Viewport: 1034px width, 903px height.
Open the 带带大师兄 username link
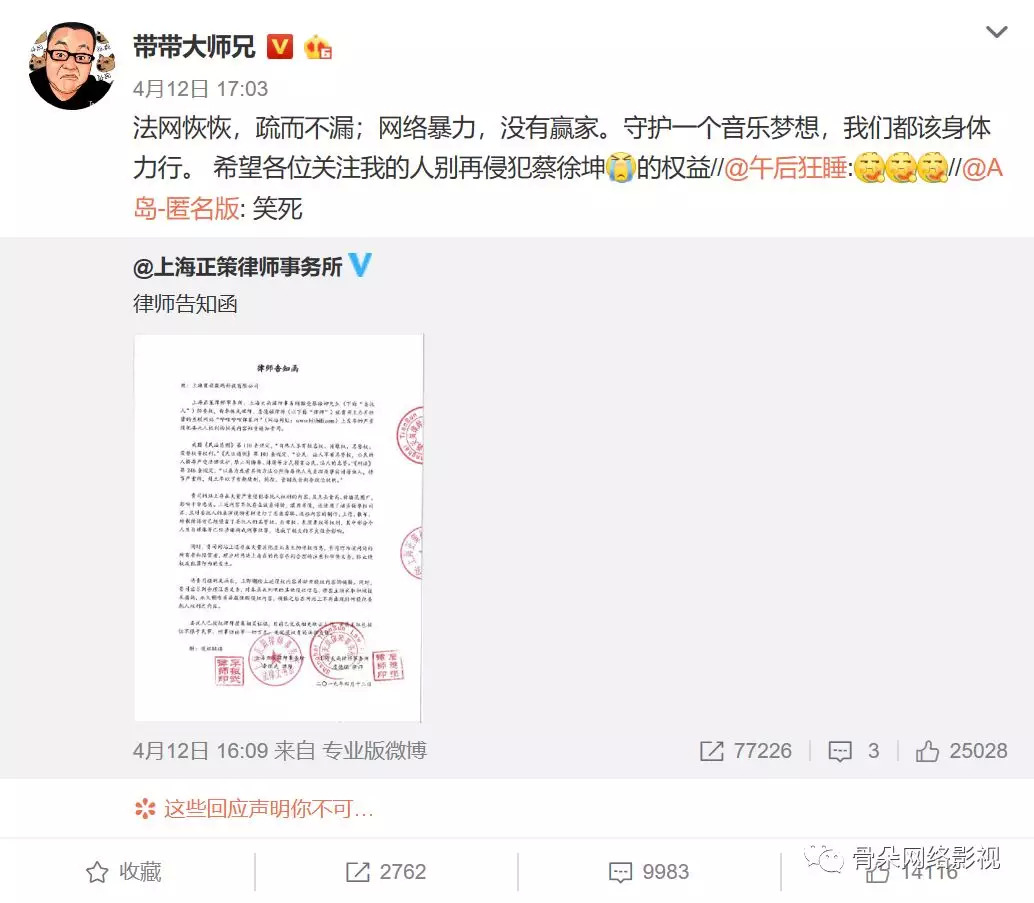pos(194,47)
